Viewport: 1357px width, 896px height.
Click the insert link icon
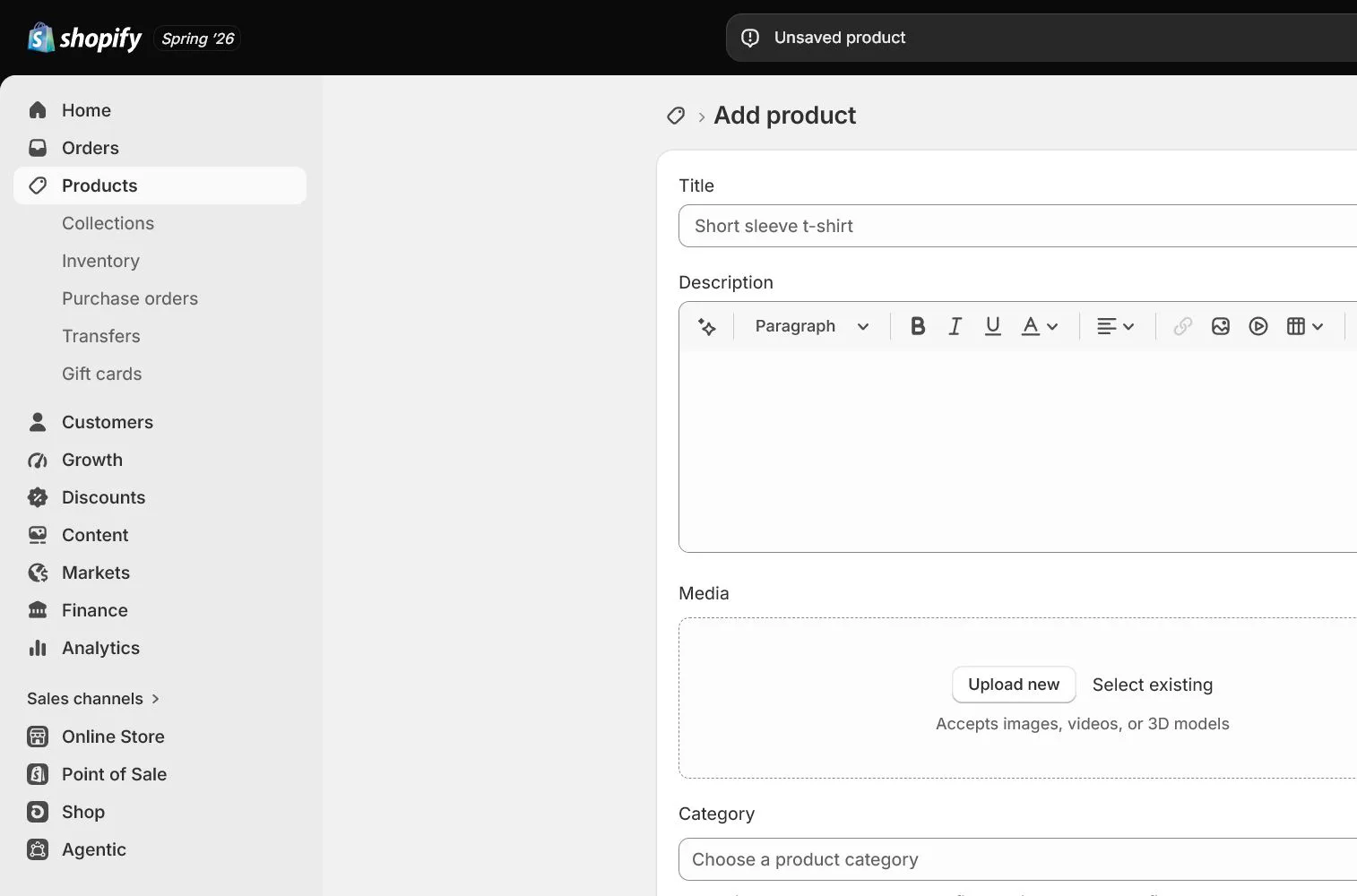[x=1183, y=326]
